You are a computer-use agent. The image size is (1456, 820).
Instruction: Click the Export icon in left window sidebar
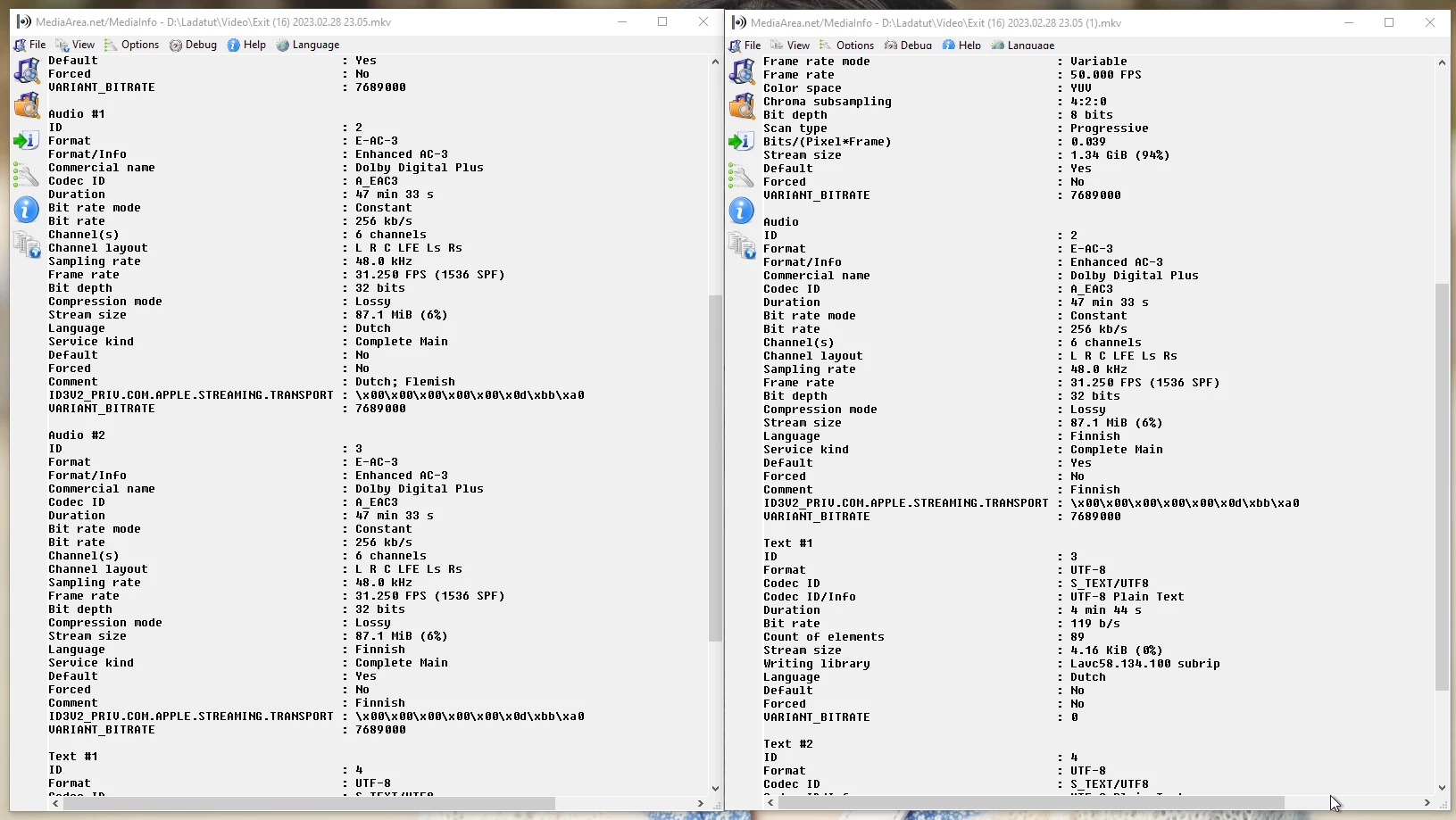[27, 140]
